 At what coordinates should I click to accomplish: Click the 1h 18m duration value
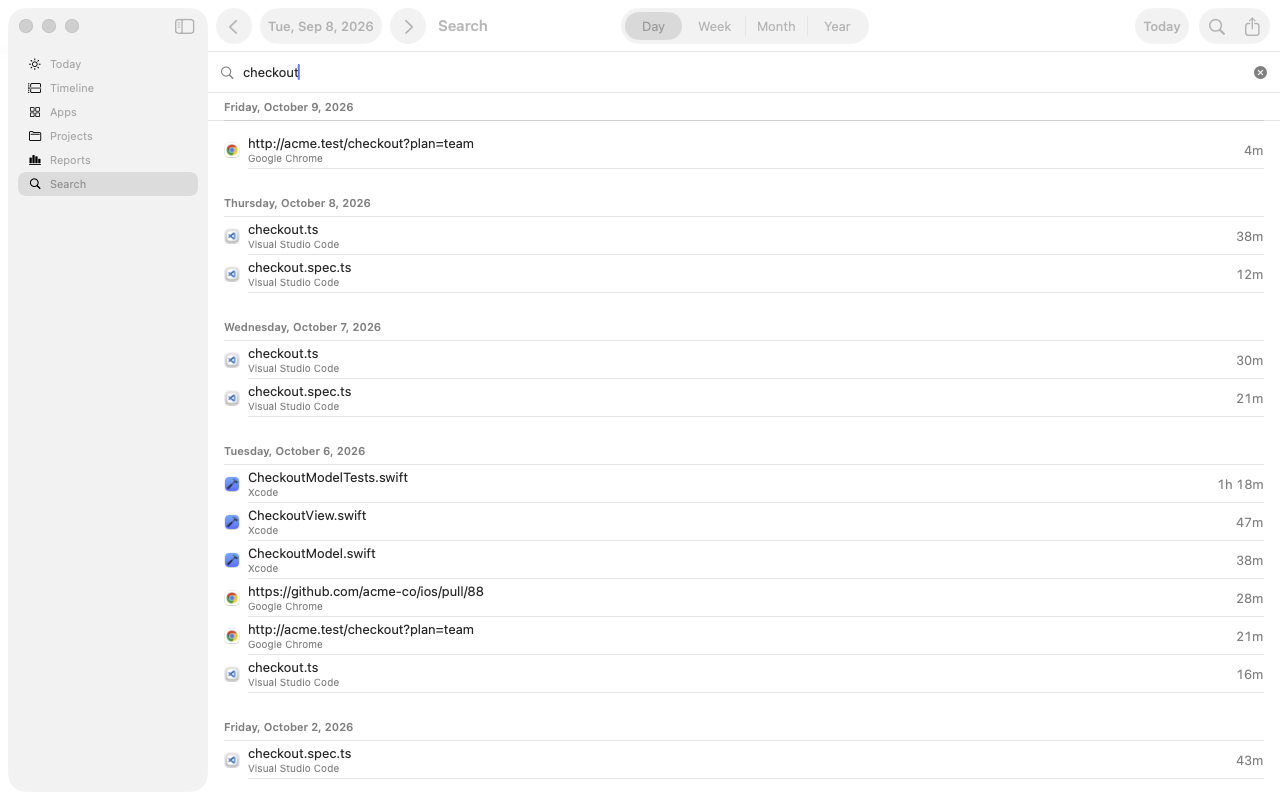click(1240, 484)
